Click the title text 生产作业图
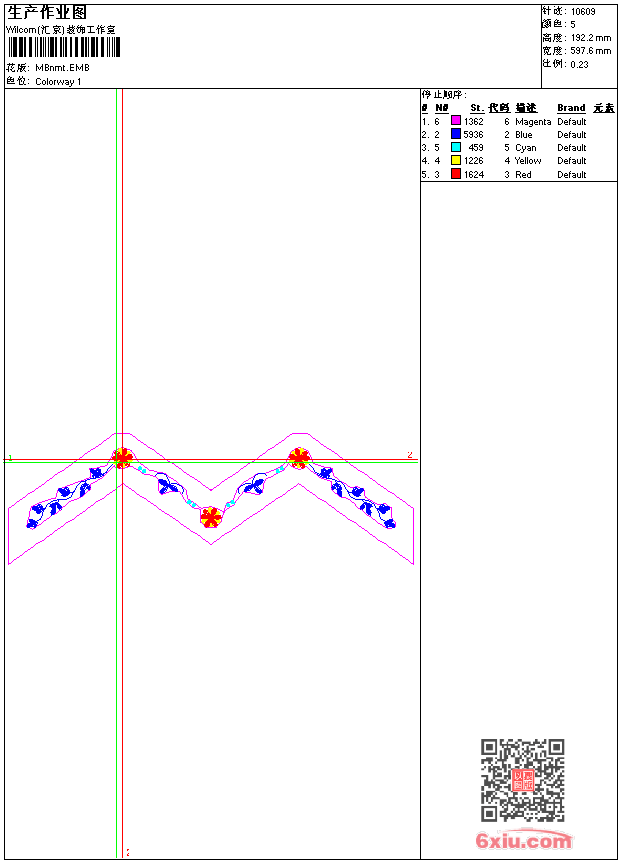Image resolution: width=620 pixels, height=860 pixels. 47,13
